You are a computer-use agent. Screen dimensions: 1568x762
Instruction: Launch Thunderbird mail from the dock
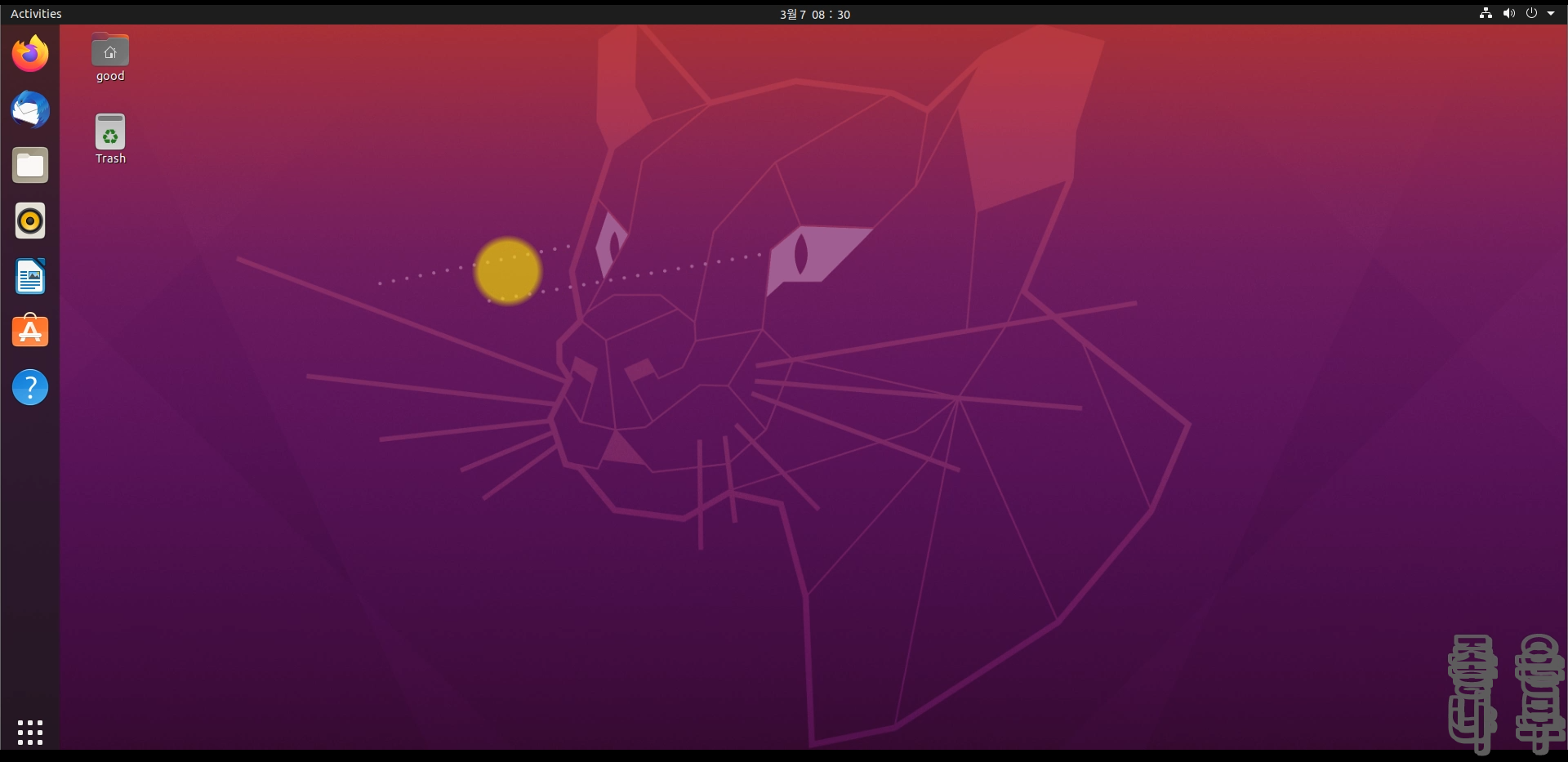[x=30, y=109]
